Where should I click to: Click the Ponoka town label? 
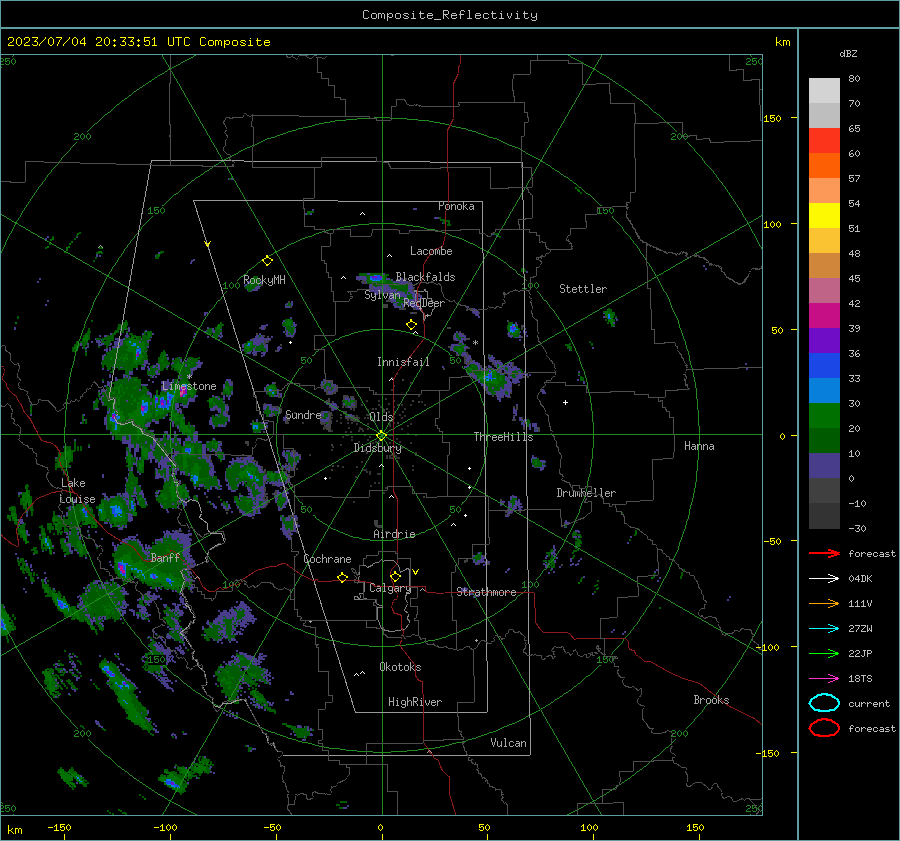click(456, 206)
